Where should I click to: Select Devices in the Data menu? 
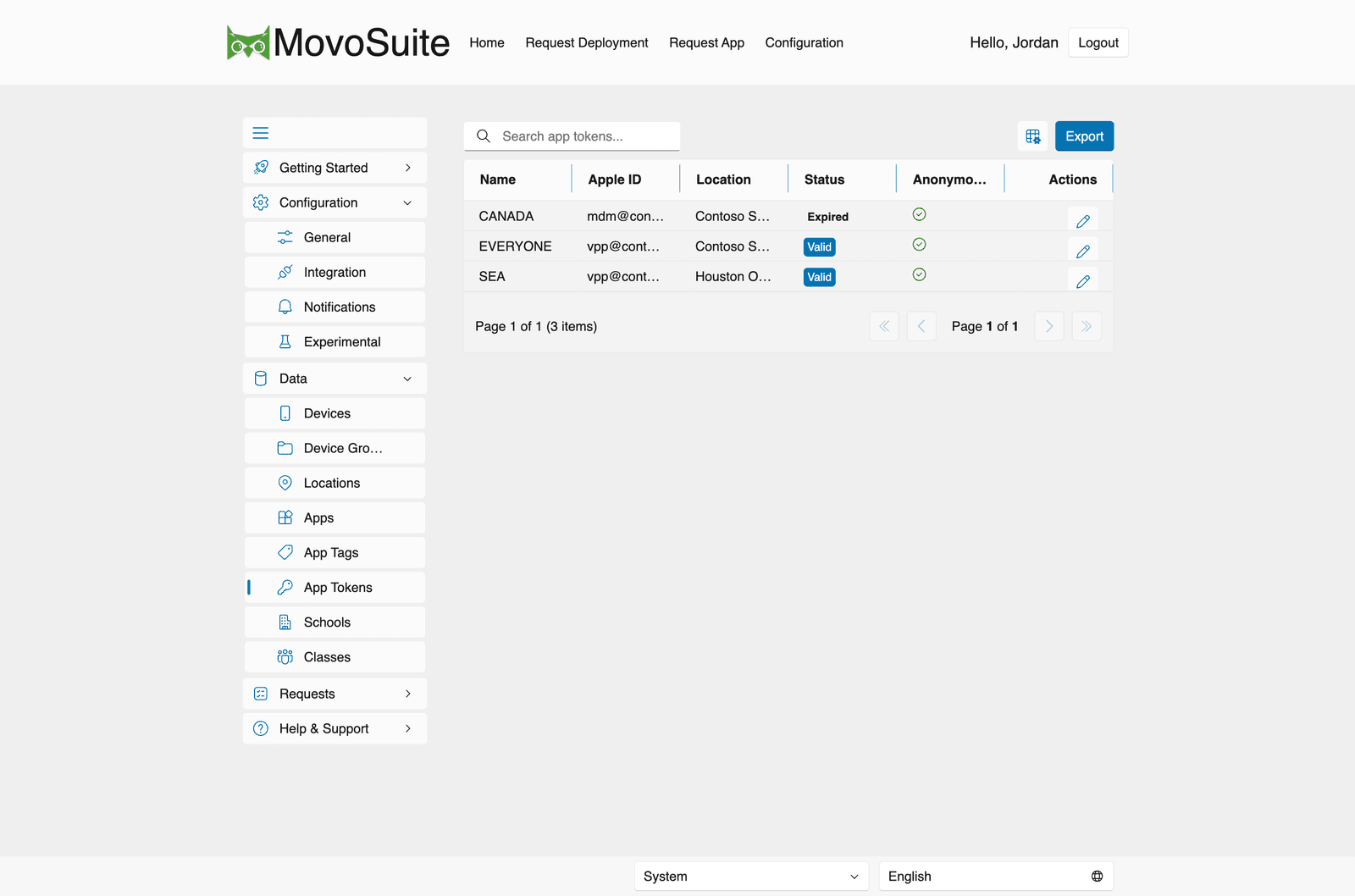[x=335, y=413]
